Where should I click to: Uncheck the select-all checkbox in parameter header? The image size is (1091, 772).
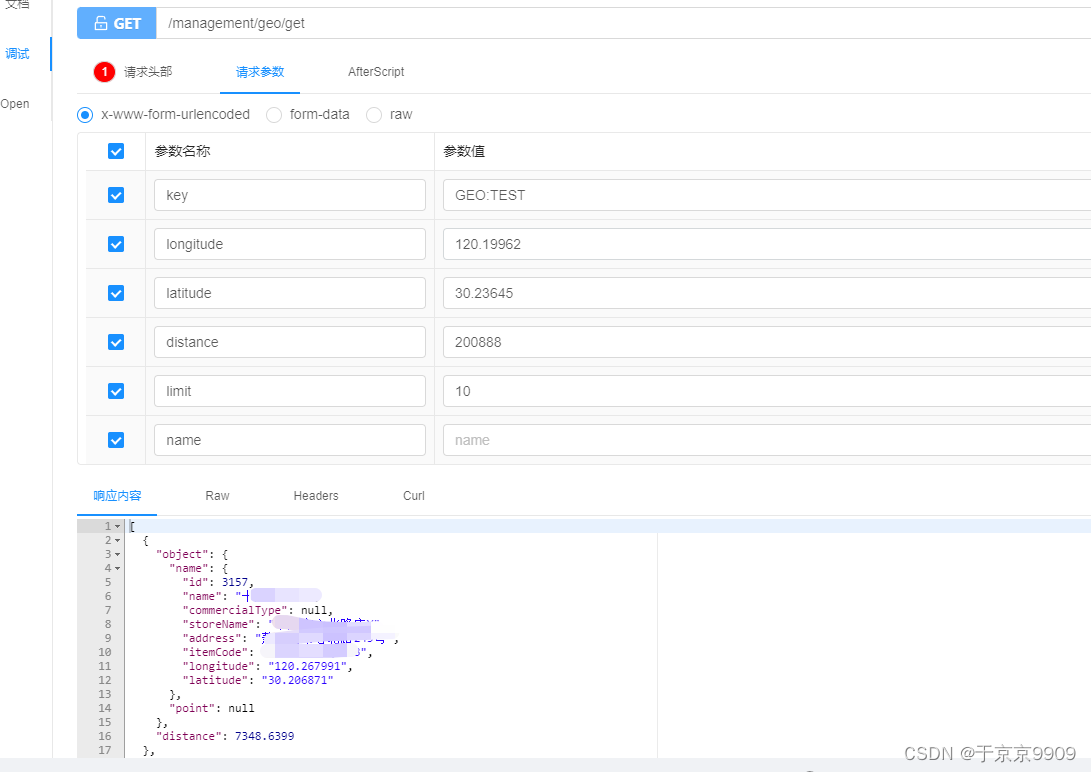(x=115, y=150)
